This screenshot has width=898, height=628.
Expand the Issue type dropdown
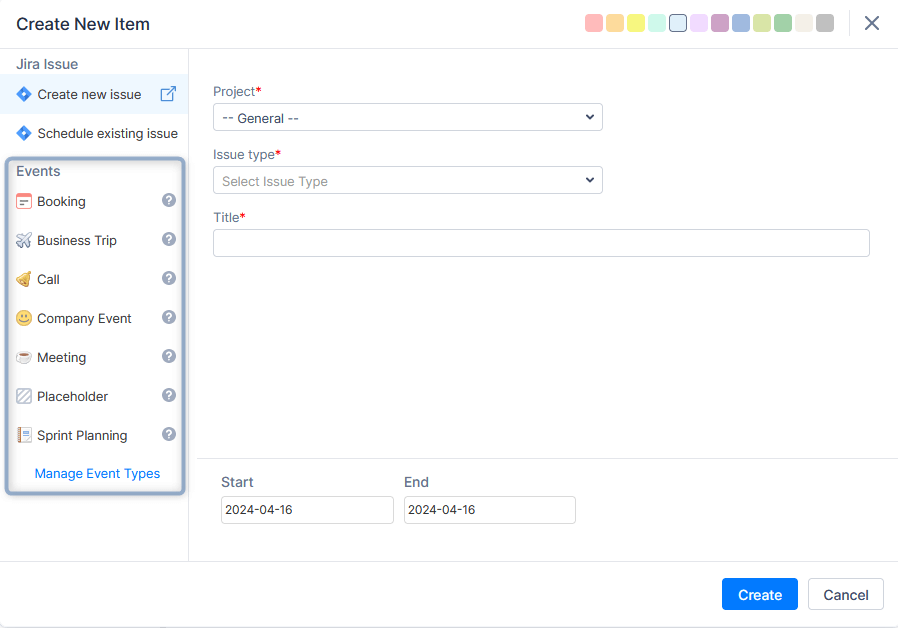[407, 181]
